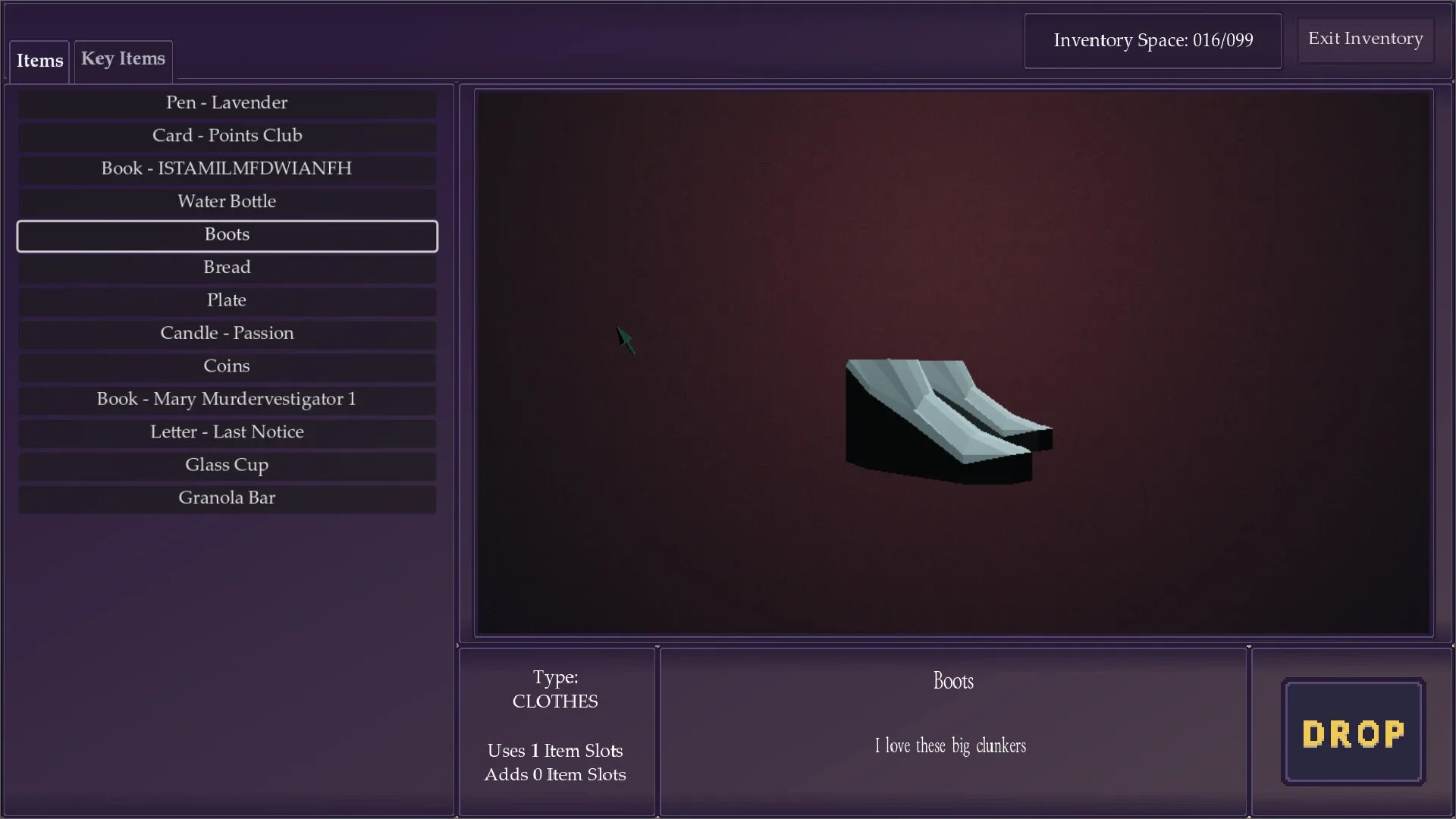Switch to the Key Items tab

(123, 59)
